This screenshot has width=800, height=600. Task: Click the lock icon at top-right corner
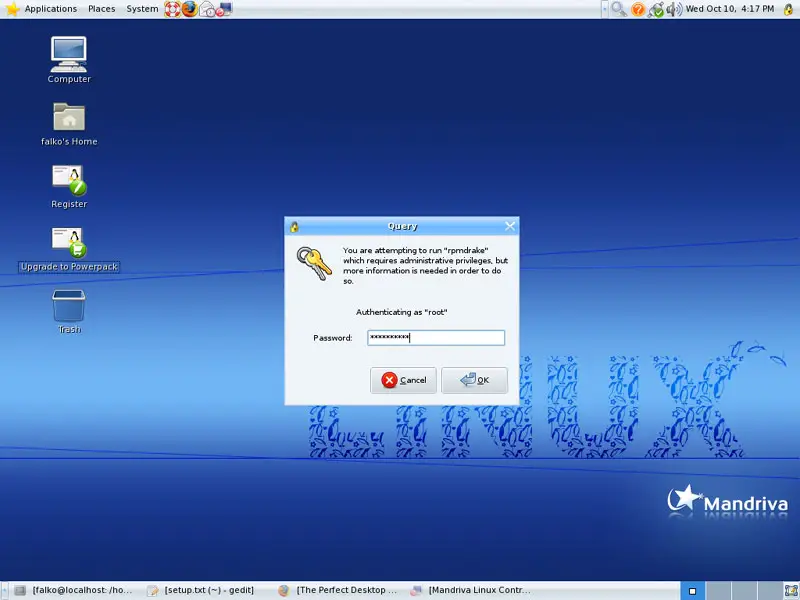coord(788,9)
